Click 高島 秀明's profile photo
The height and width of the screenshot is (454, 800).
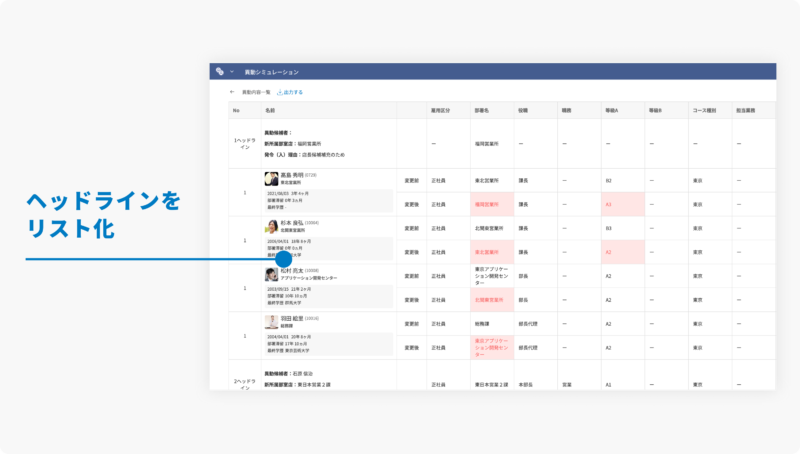(271, 179)
